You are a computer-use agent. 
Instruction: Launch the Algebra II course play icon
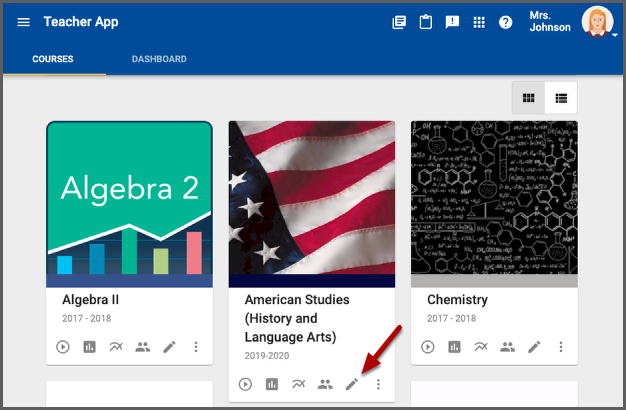pos(64,347)
